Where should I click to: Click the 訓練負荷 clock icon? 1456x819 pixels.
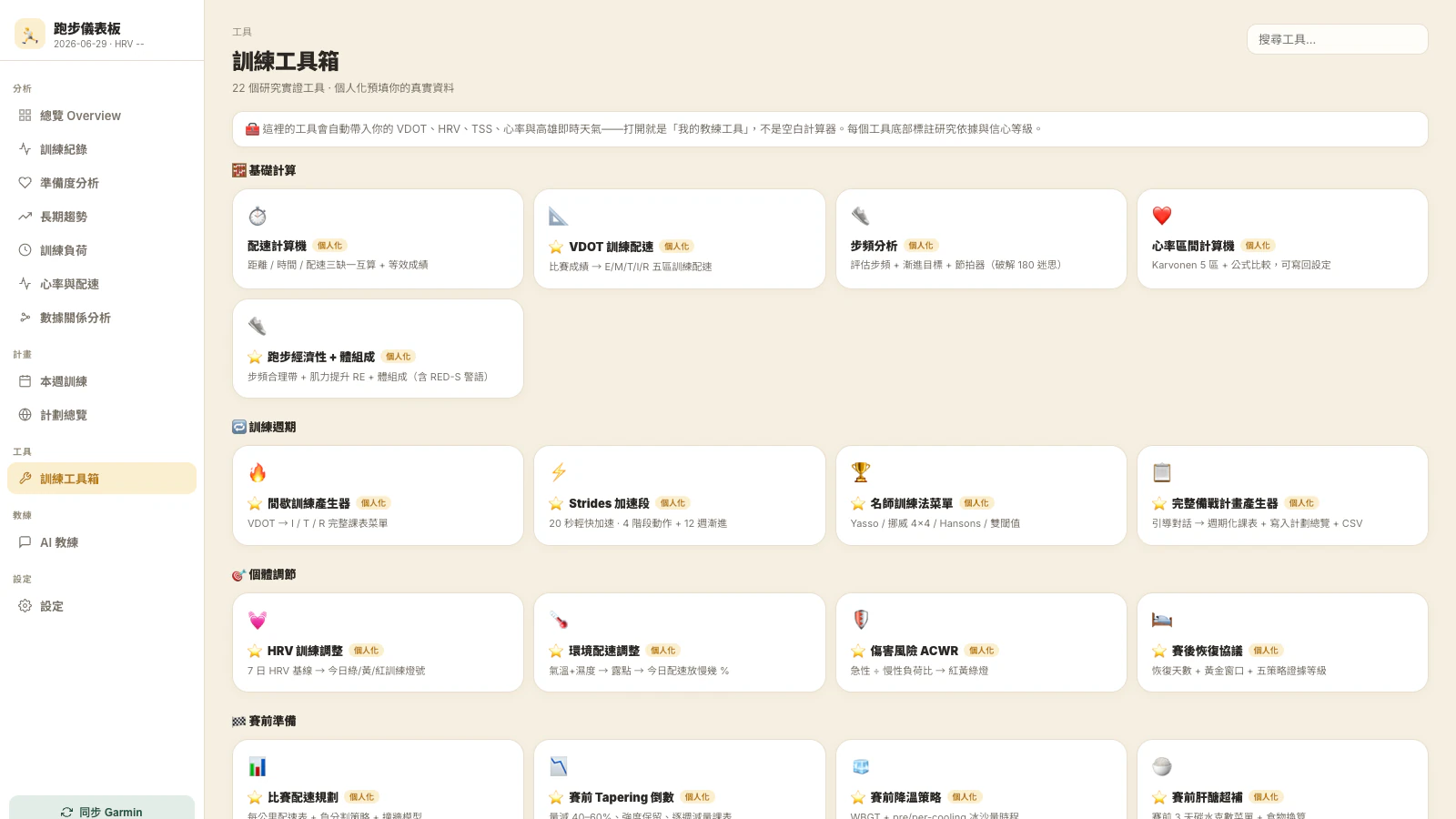pyautogui.click(x=25, y=250)
